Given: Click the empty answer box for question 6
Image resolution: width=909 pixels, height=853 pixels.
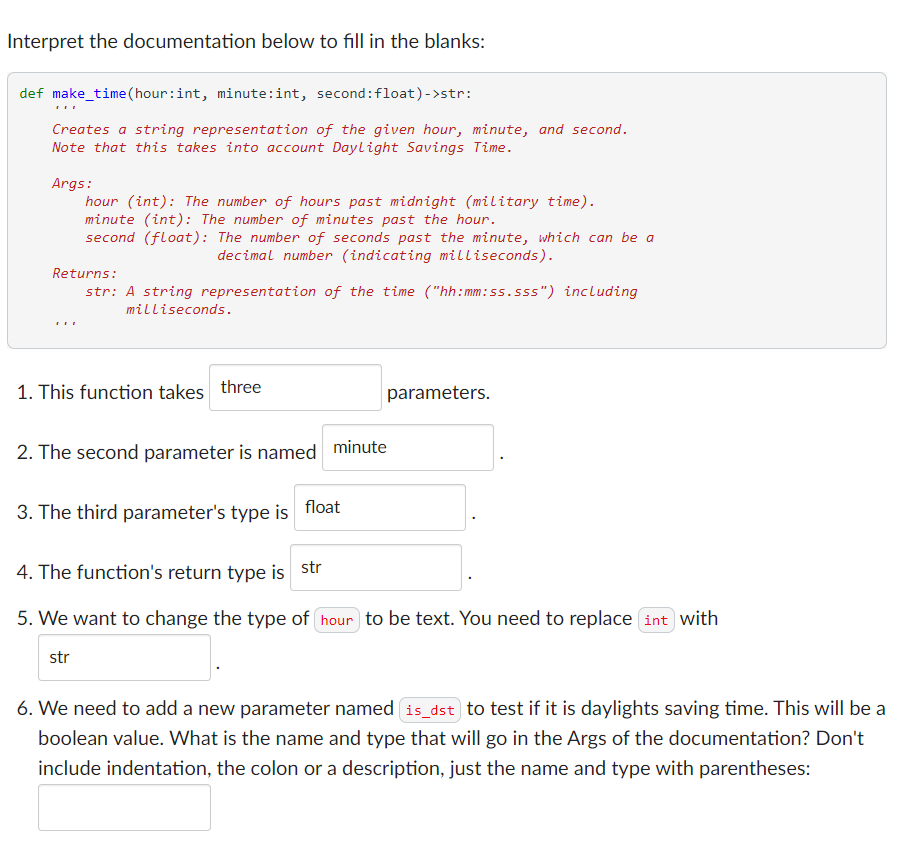Looking at the screenshot, I should point(124,807).
